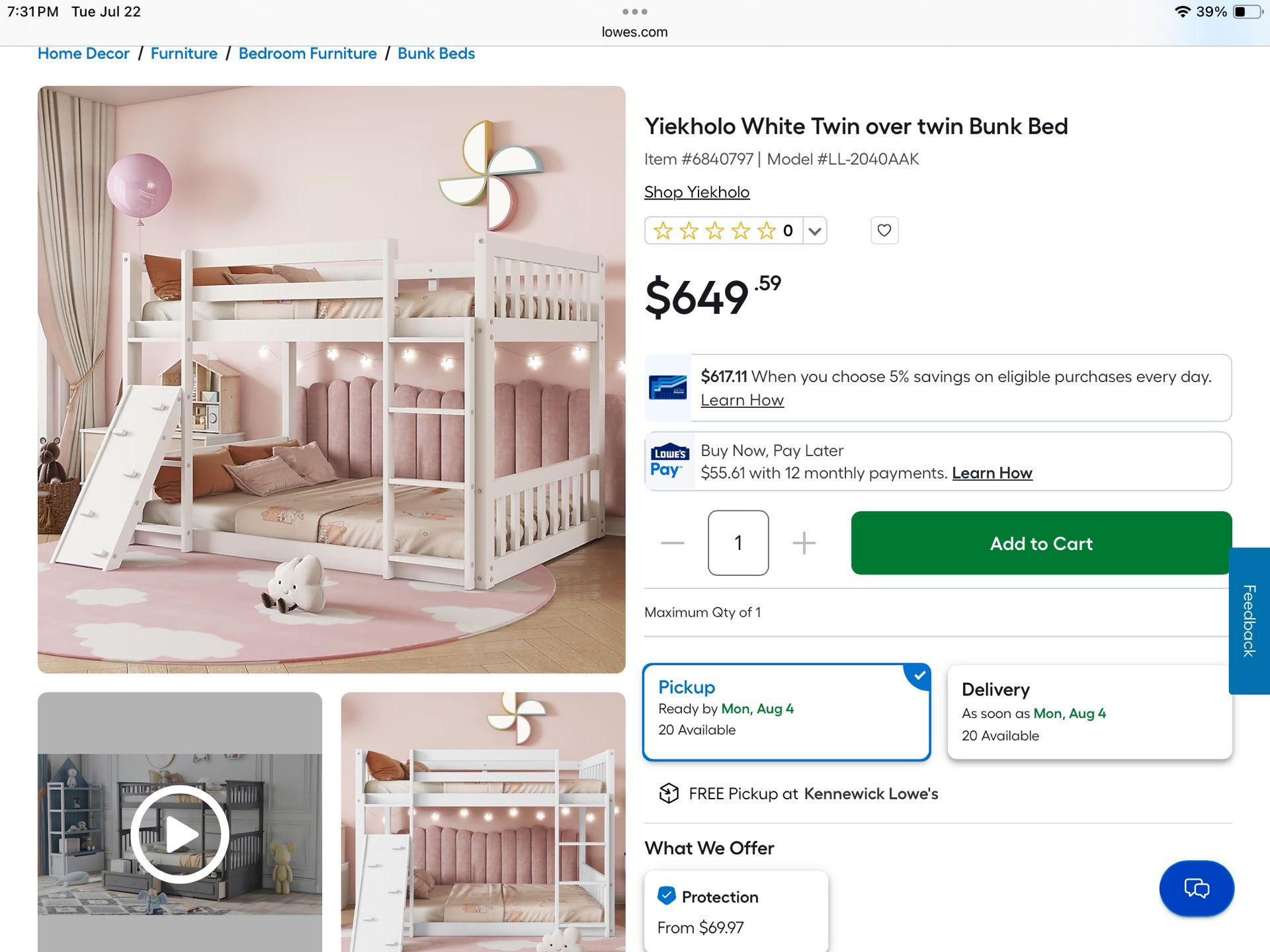Click the quantity input field

738,543
